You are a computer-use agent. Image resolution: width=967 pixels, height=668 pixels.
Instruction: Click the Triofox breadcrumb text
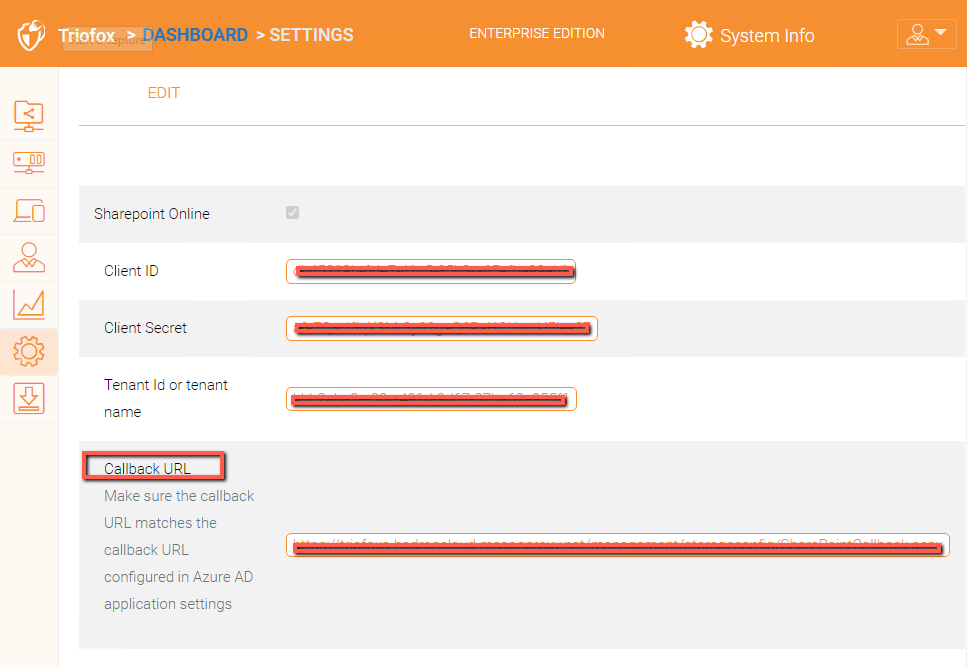point(86,35)
